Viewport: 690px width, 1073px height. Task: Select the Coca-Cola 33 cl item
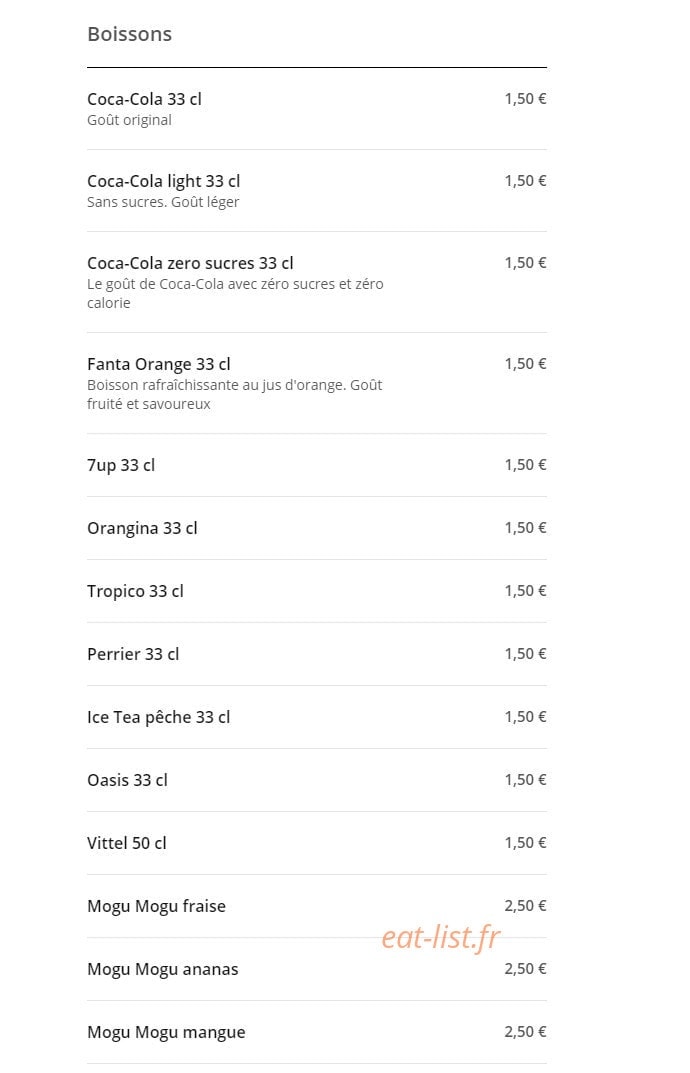click(316, 109)
